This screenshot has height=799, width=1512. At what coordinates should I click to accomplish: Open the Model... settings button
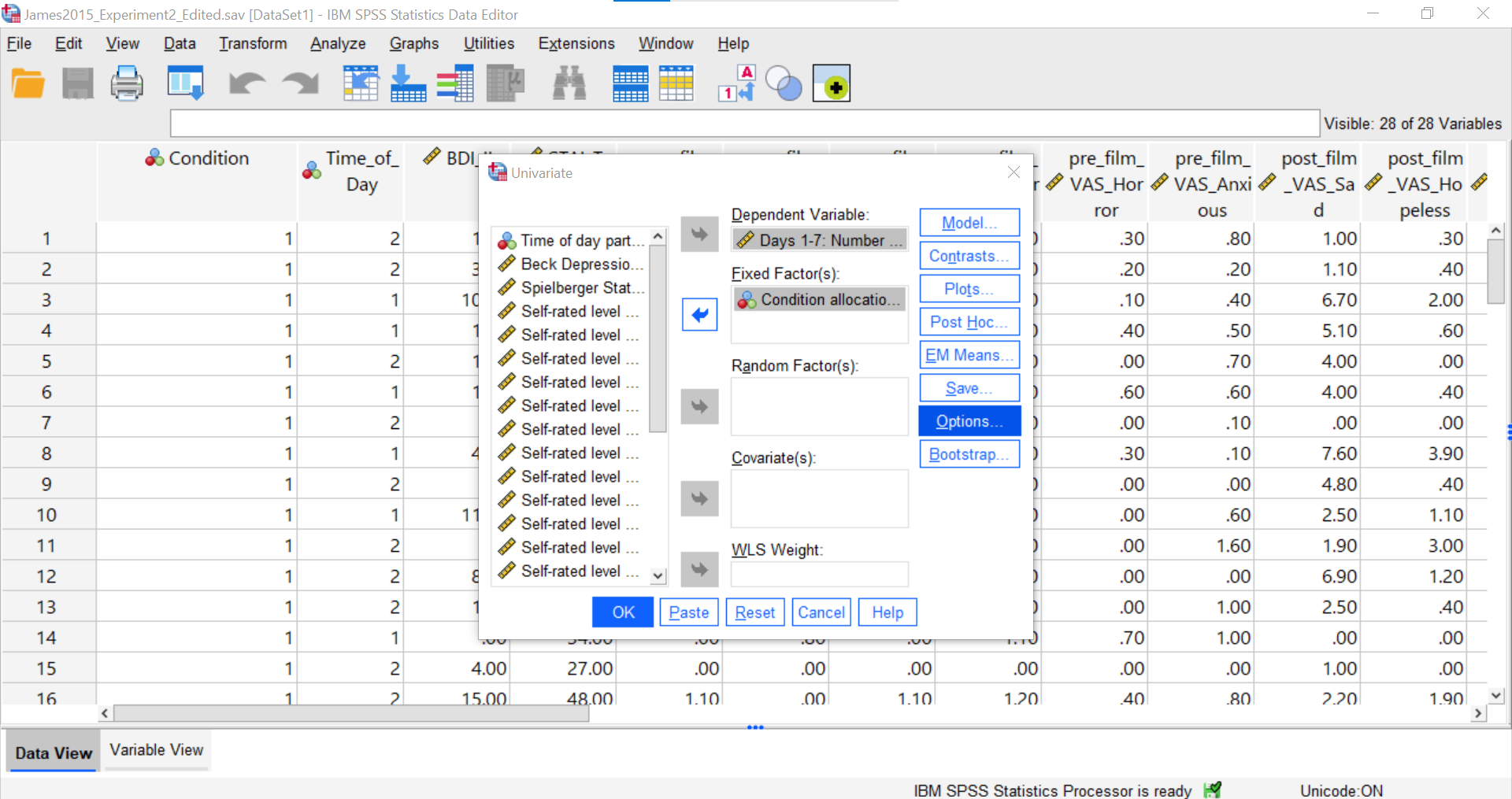click(969, 223)
